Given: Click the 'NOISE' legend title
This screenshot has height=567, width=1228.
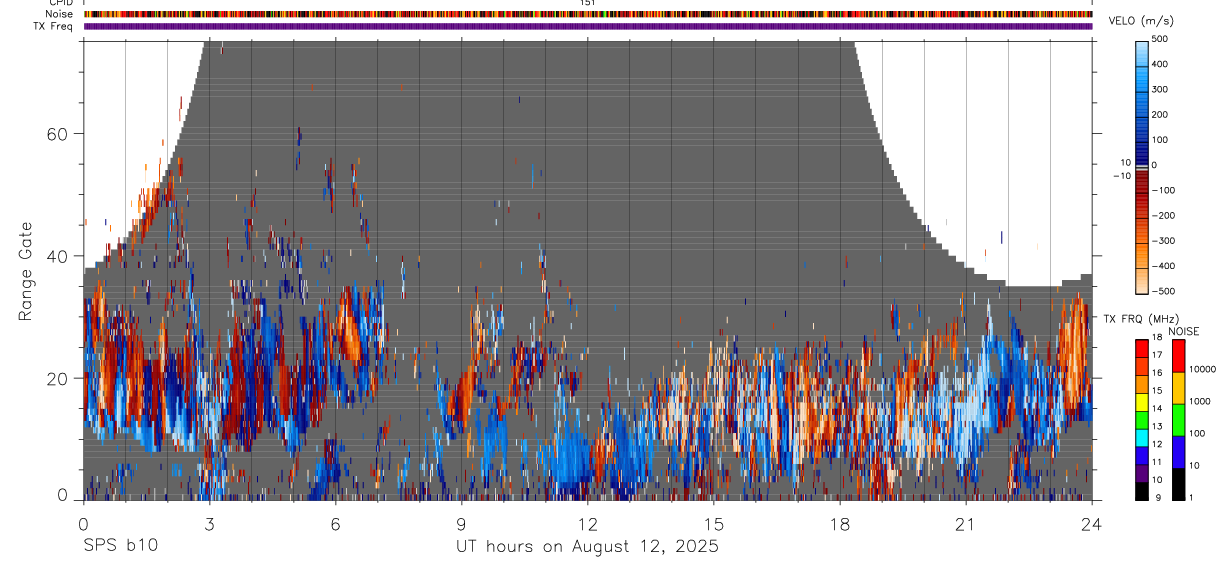Looking at the screenshot, I should [x=1183, y=331].
